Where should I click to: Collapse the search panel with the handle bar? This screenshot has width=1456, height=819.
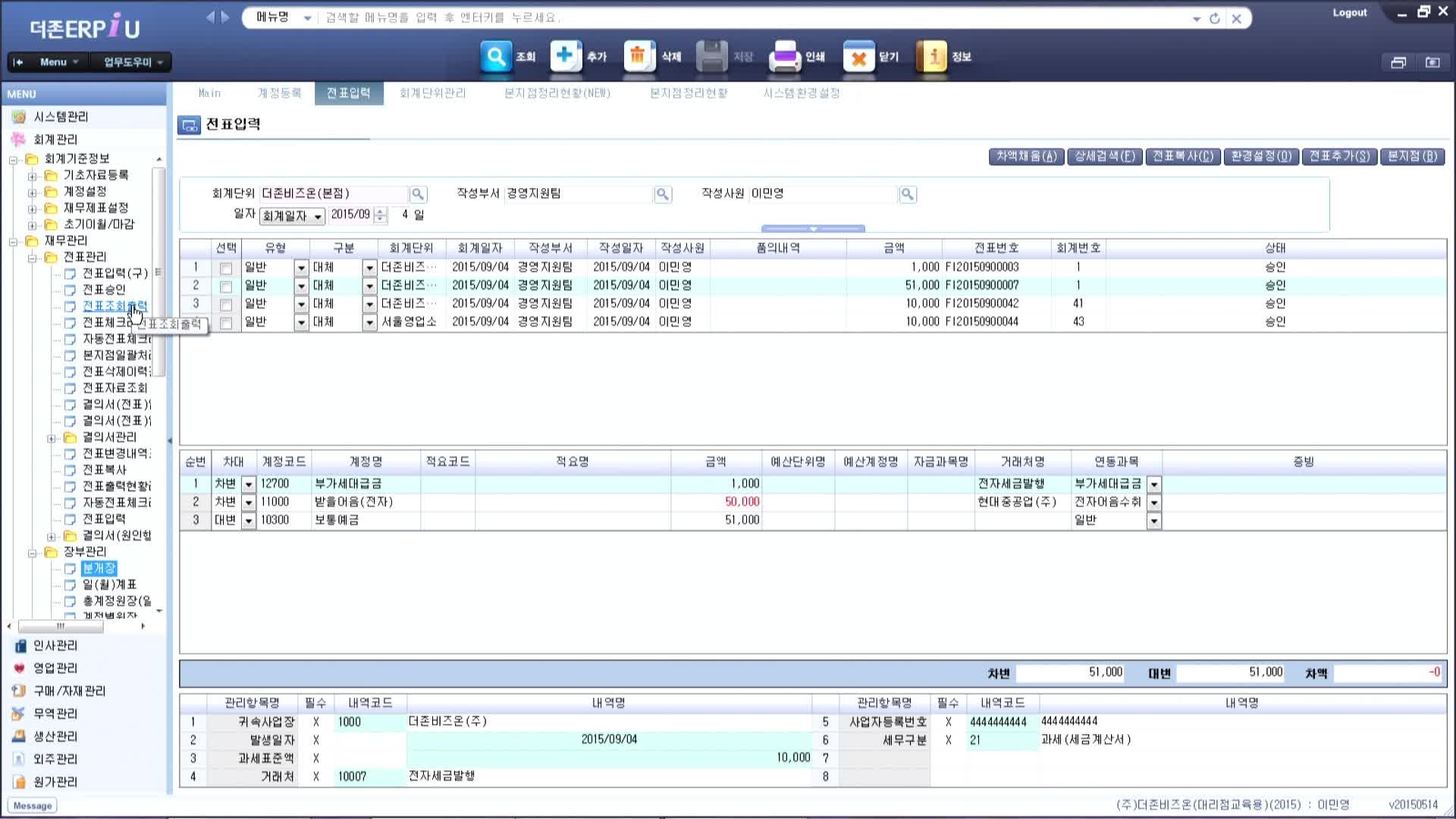pos(813,228)
